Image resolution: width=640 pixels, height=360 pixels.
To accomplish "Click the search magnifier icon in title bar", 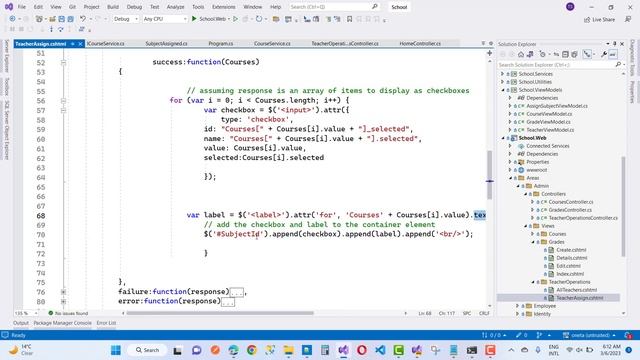I will pyautogui.click(x=374, y=7).
